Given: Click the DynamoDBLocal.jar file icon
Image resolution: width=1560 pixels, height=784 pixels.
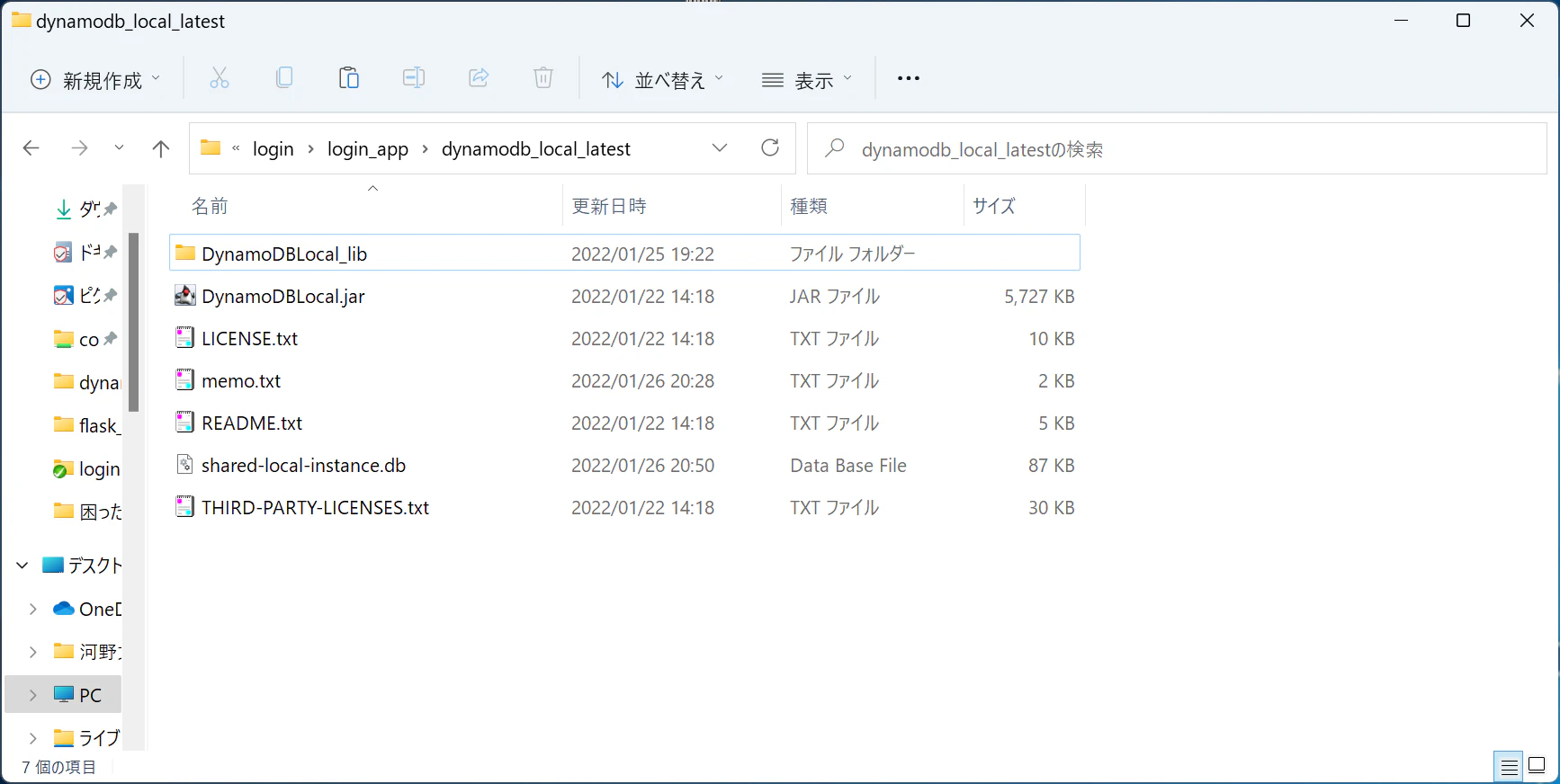Looking at the screenshot, I should [184, 295].
